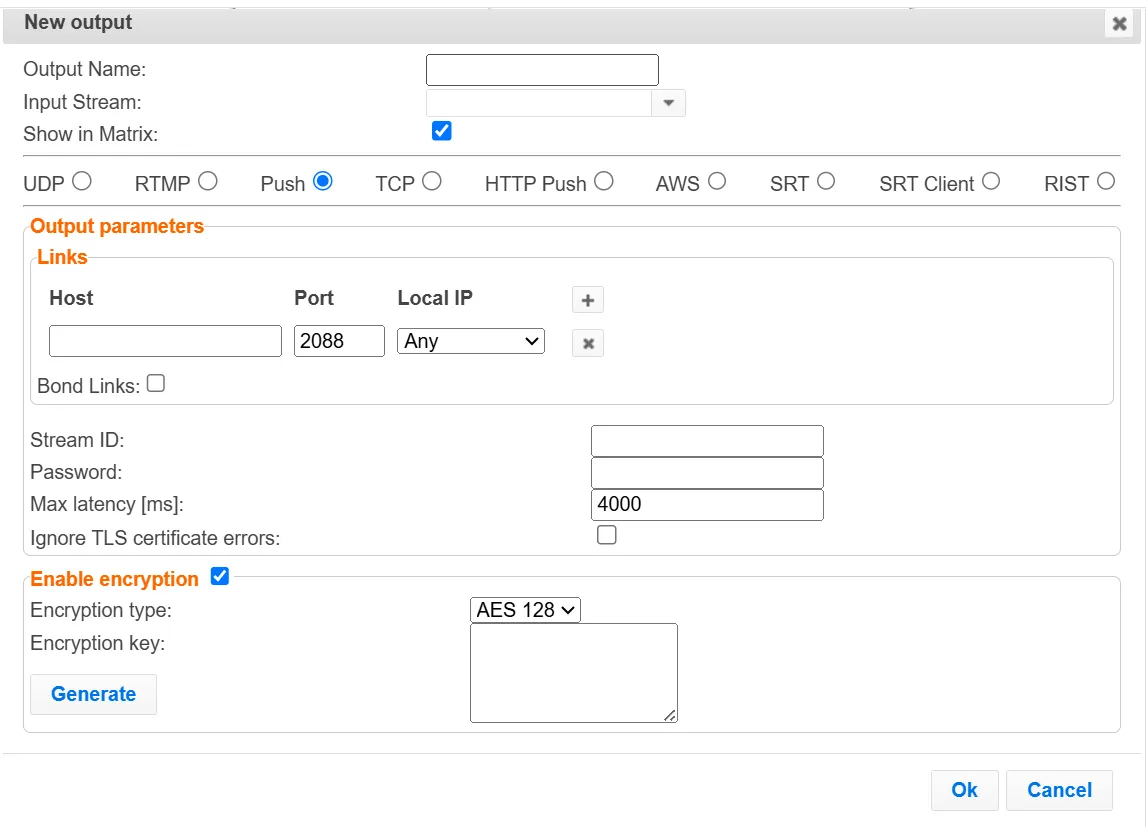Select the Push output type
This screenshot has width=1146, height=827.
[x=322, y=181]
